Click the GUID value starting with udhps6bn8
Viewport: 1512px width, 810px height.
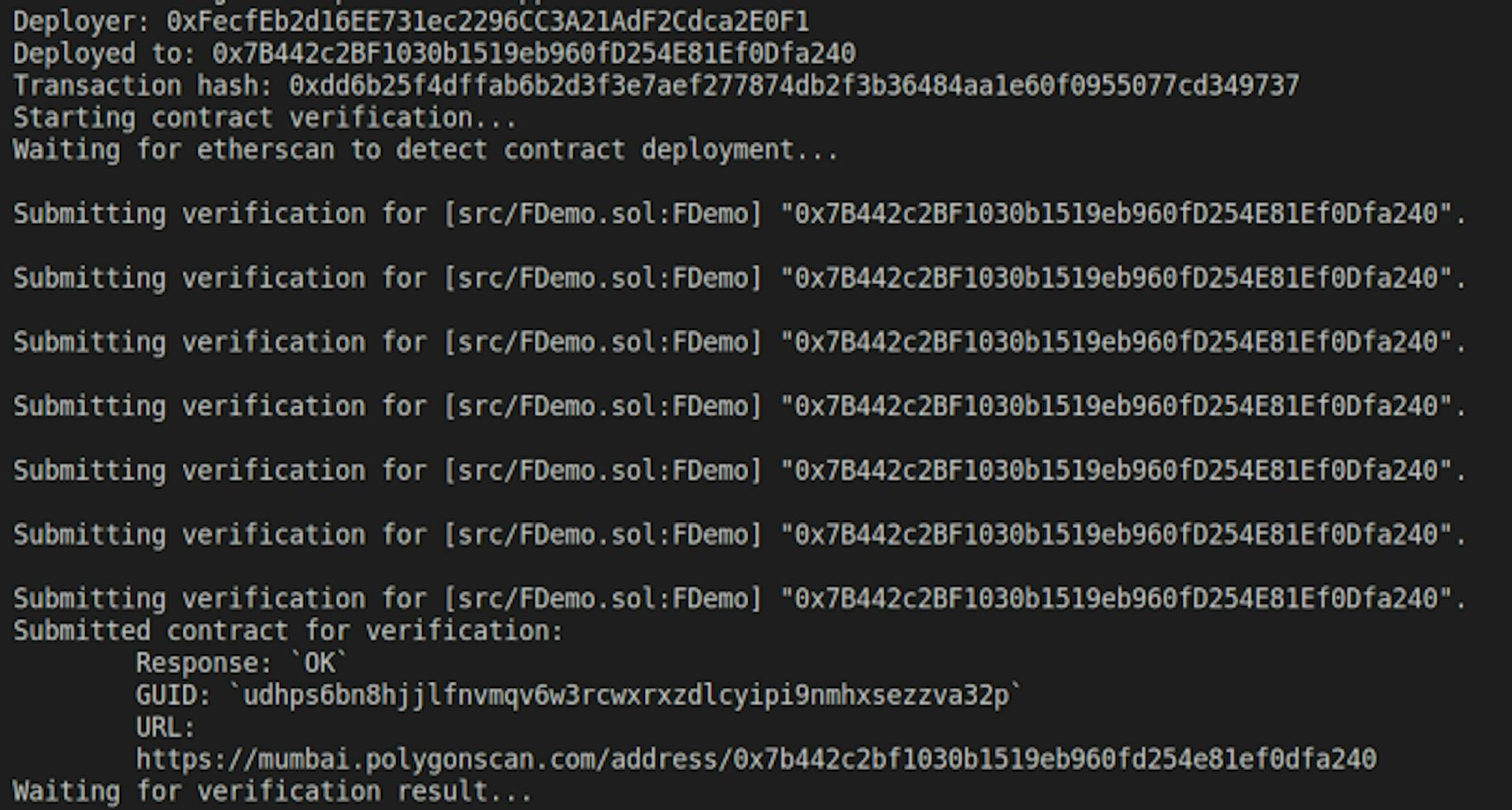(x=626, y=695)
